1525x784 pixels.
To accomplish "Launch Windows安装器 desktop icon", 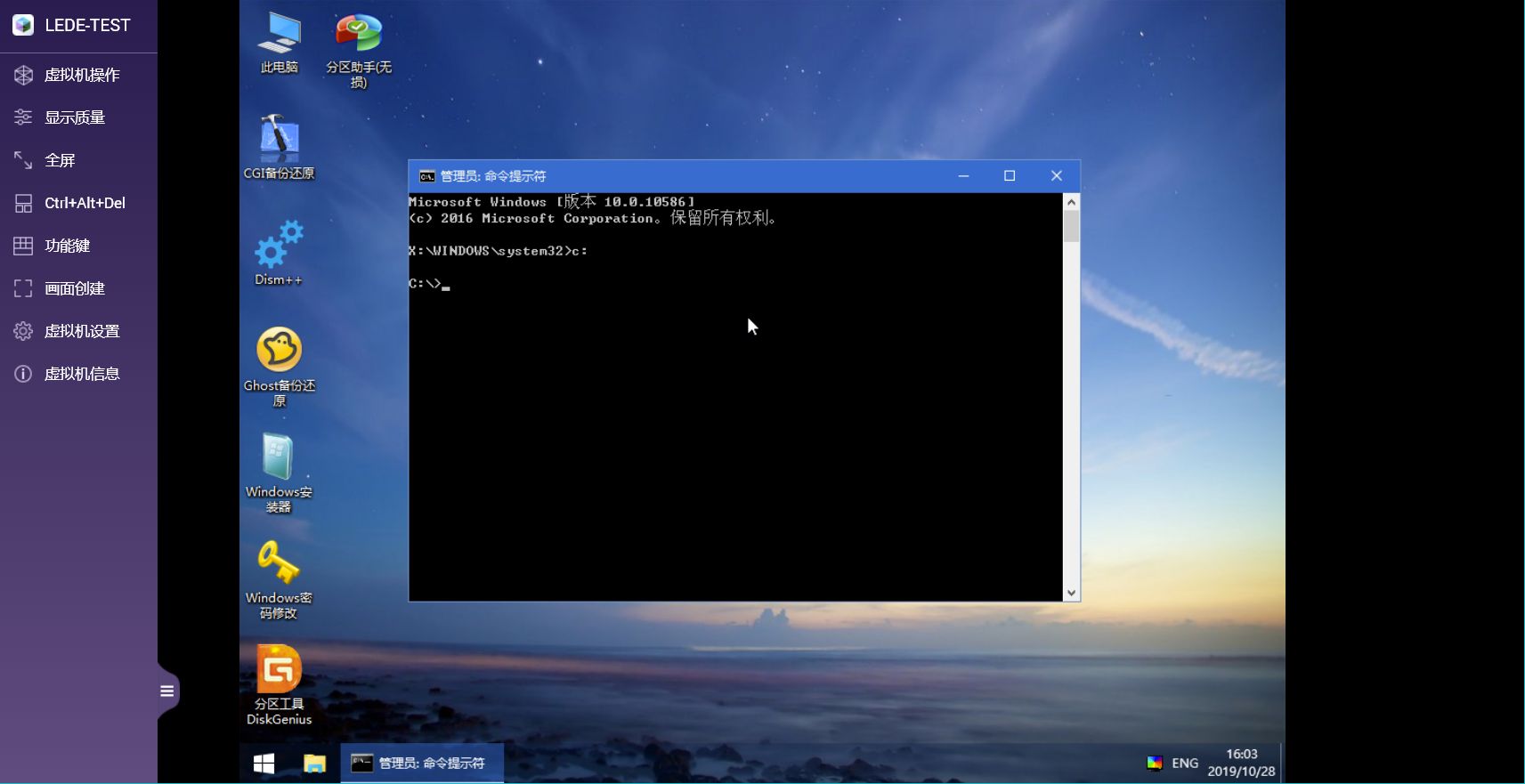I will tap(279, 473).
